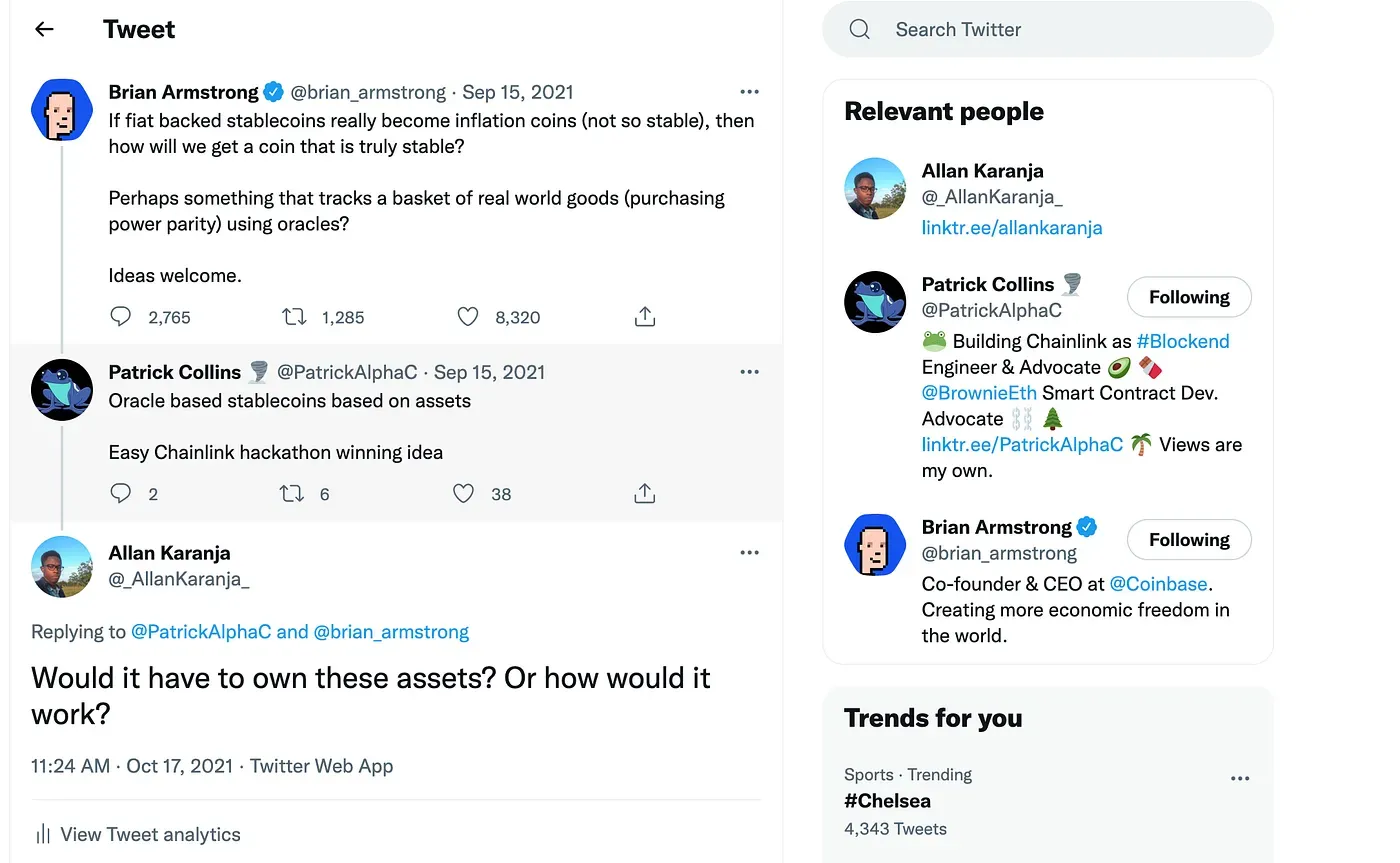1400x863 pixels.
Task: Like Patrick Collins's tweet
Action: pyautogui.click(x=463, y=493)
